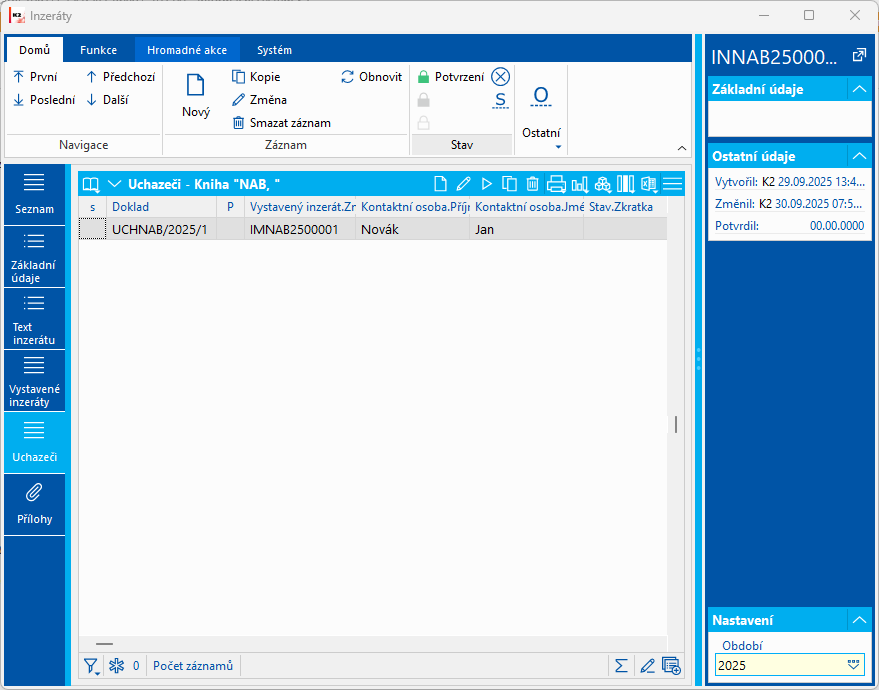Click the Vystavený inzerát column header

300,207
